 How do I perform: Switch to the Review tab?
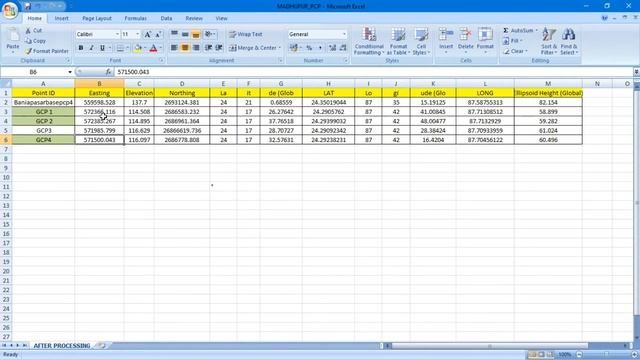click(194, 18)
